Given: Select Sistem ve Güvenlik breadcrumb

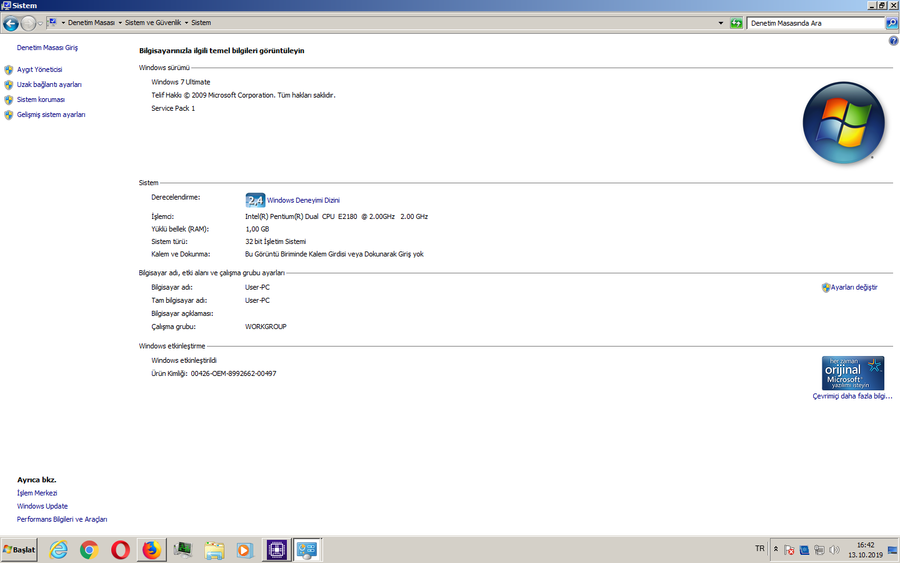Looking at the screenshot, I should click(153, 23).
